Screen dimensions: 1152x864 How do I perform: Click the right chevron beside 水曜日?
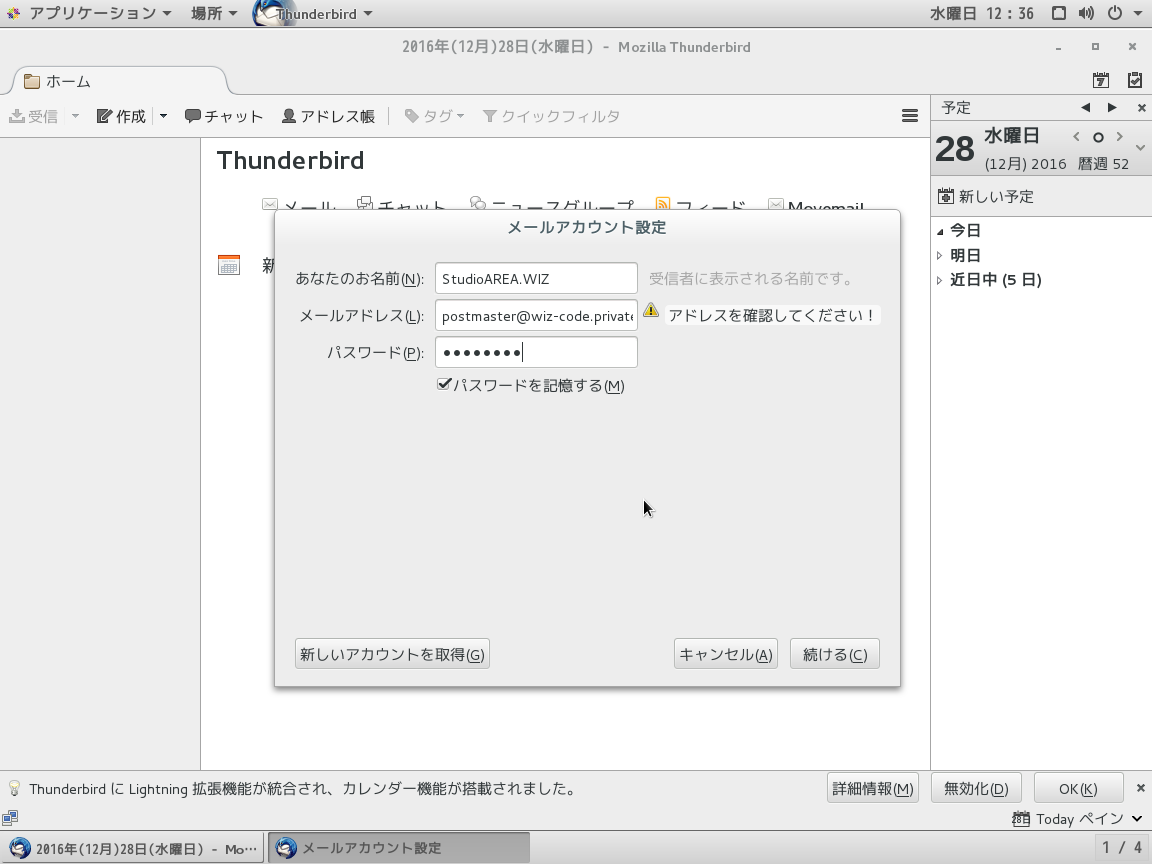point(1120,137)
